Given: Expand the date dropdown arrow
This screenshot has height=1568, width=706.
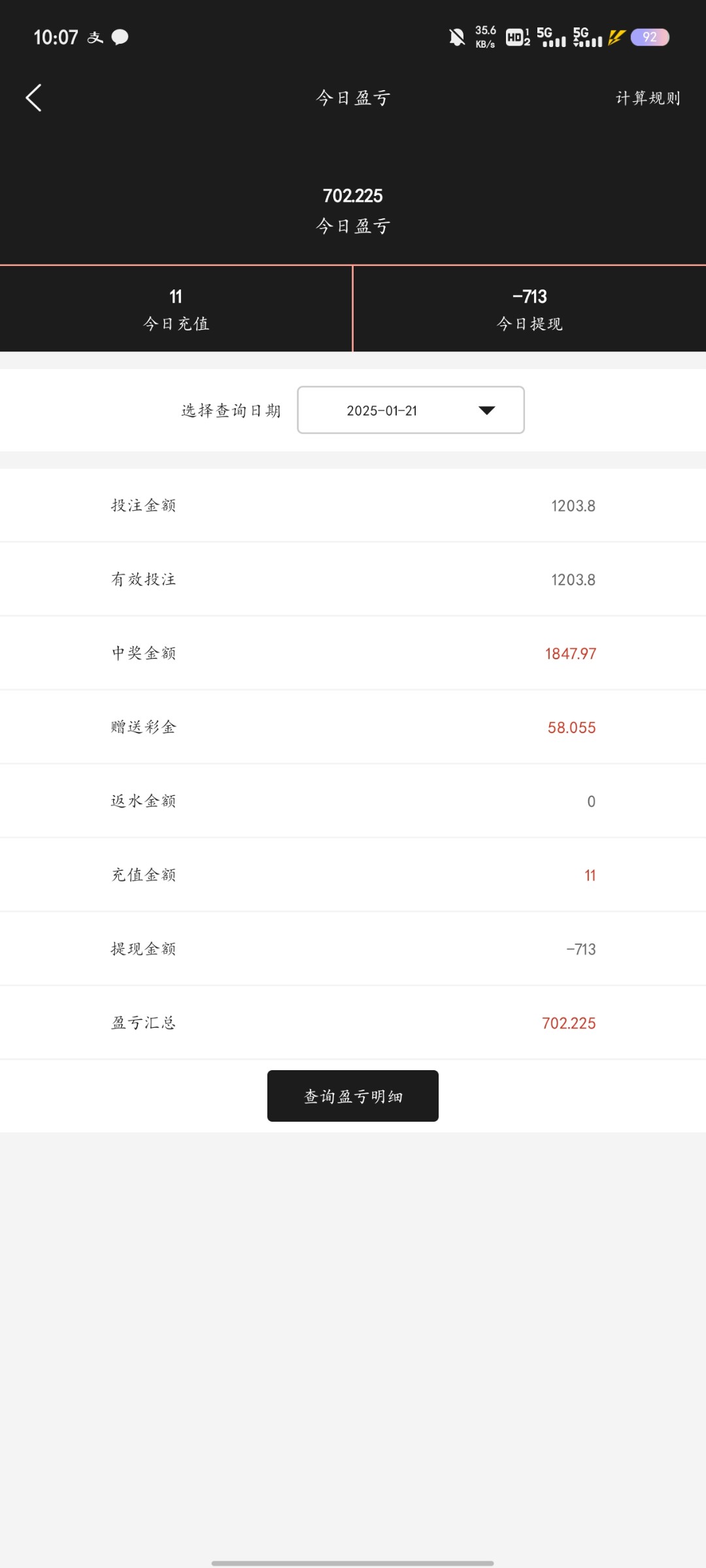Looking at the screenshot, I should click(x=487, y=410).
